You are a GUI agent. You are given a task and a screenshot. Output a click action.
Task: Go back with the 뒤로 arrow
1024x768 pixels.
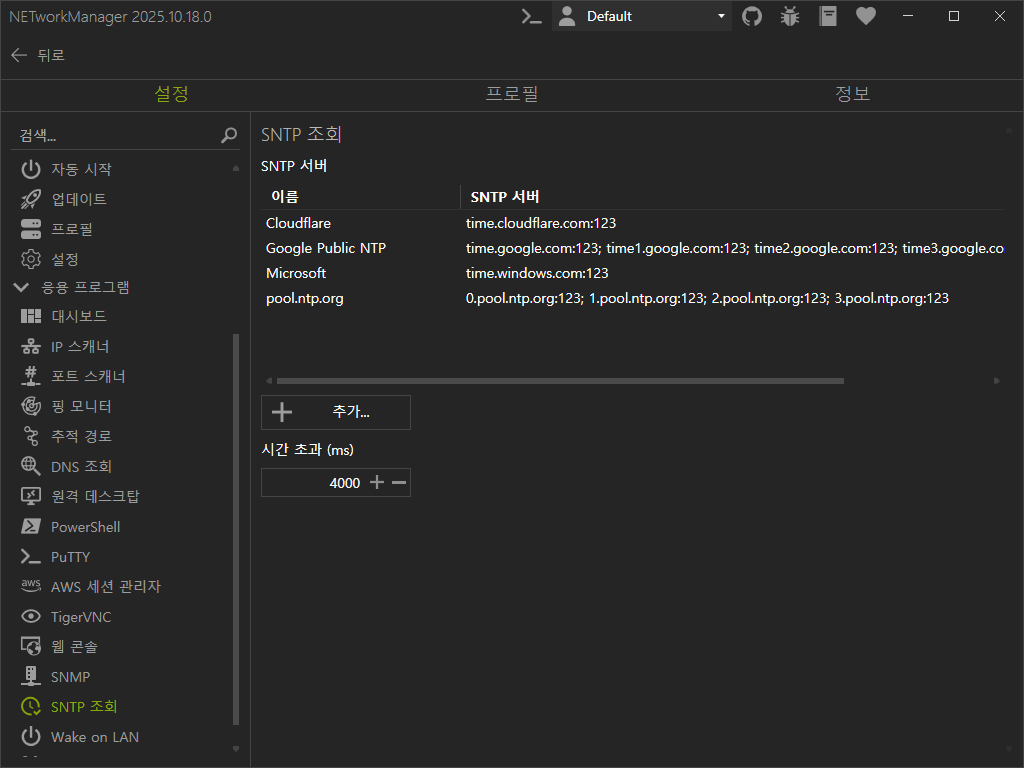pos(19,56)
